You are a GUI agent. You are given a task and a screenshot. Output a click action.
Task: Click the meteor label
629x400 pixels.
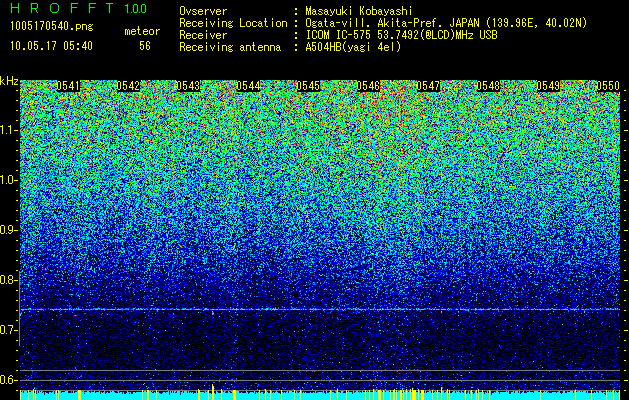[142, 31]
